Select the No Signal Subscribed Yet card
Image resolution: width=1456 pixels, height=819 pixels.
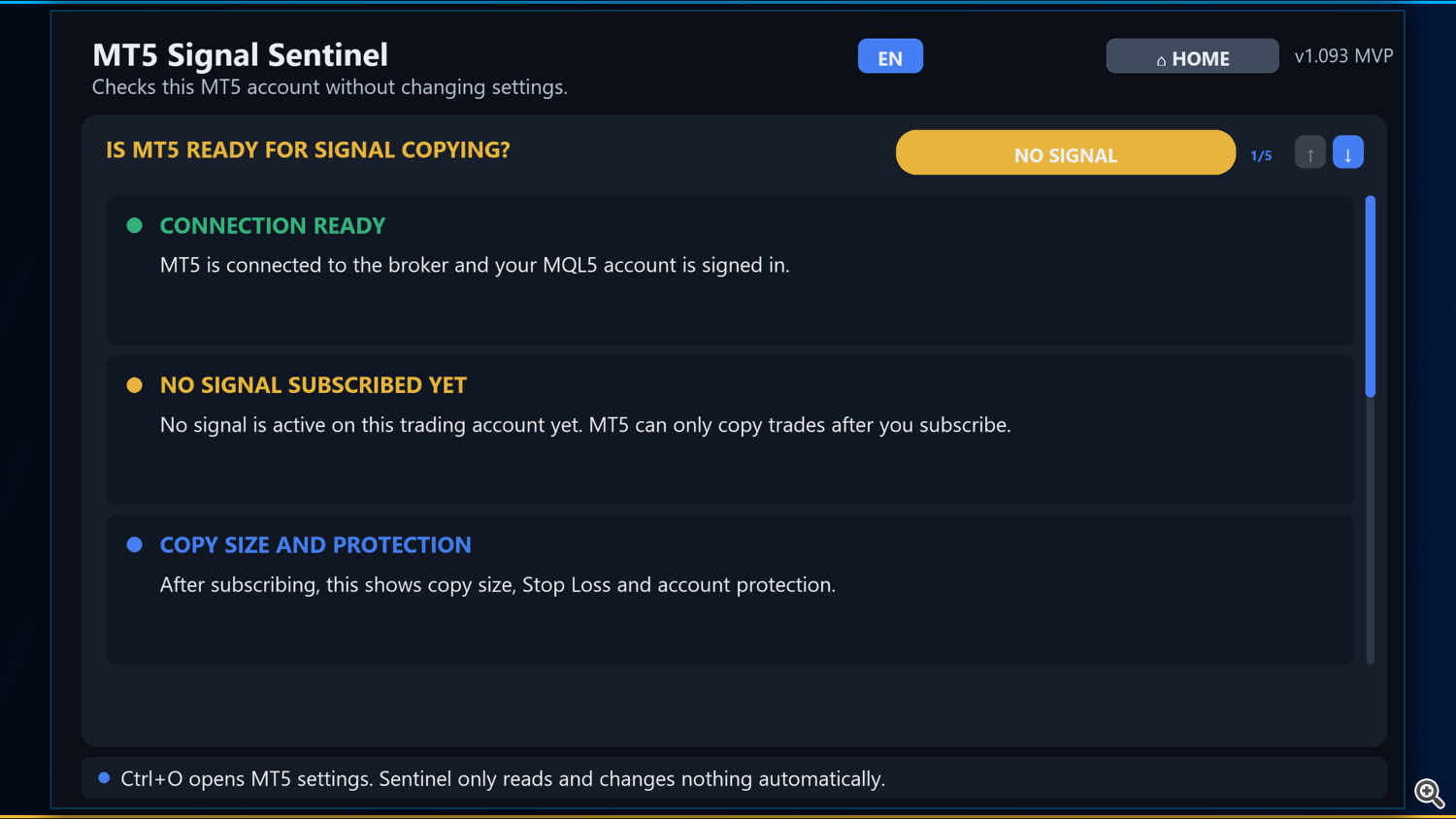pos(730,430)
